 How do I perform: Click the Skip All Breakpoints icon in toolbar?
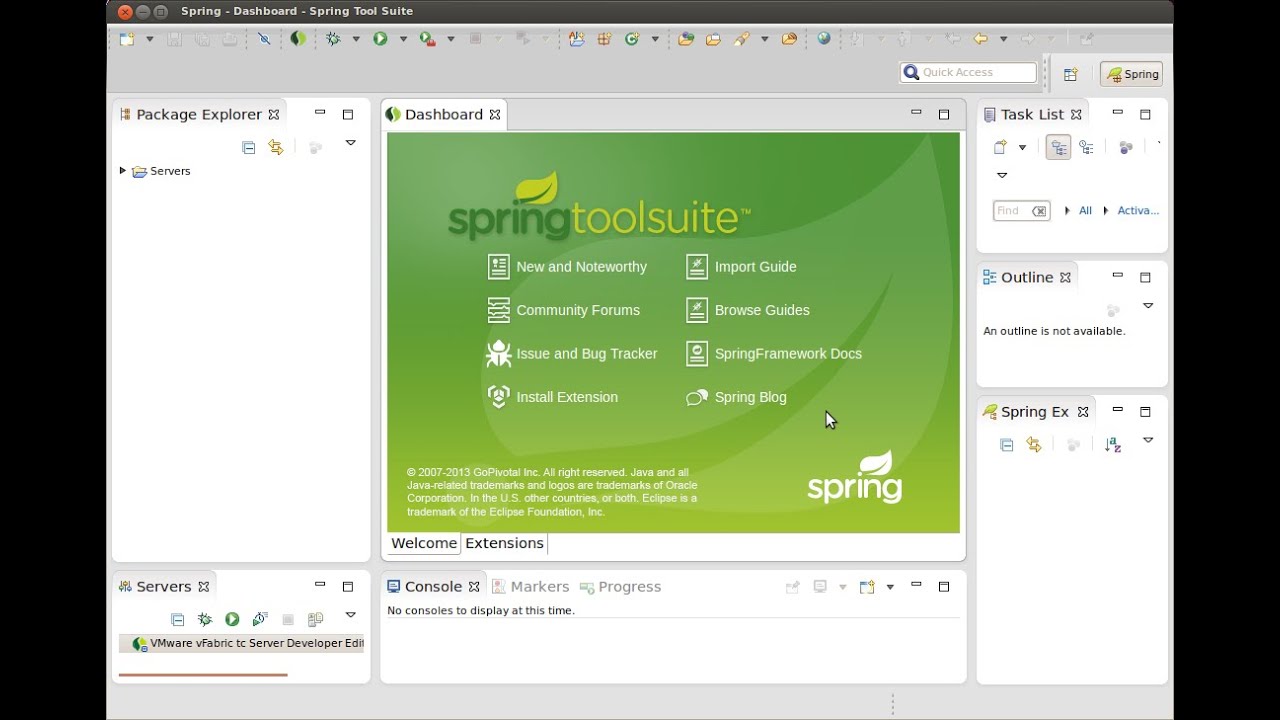(264, 39)
